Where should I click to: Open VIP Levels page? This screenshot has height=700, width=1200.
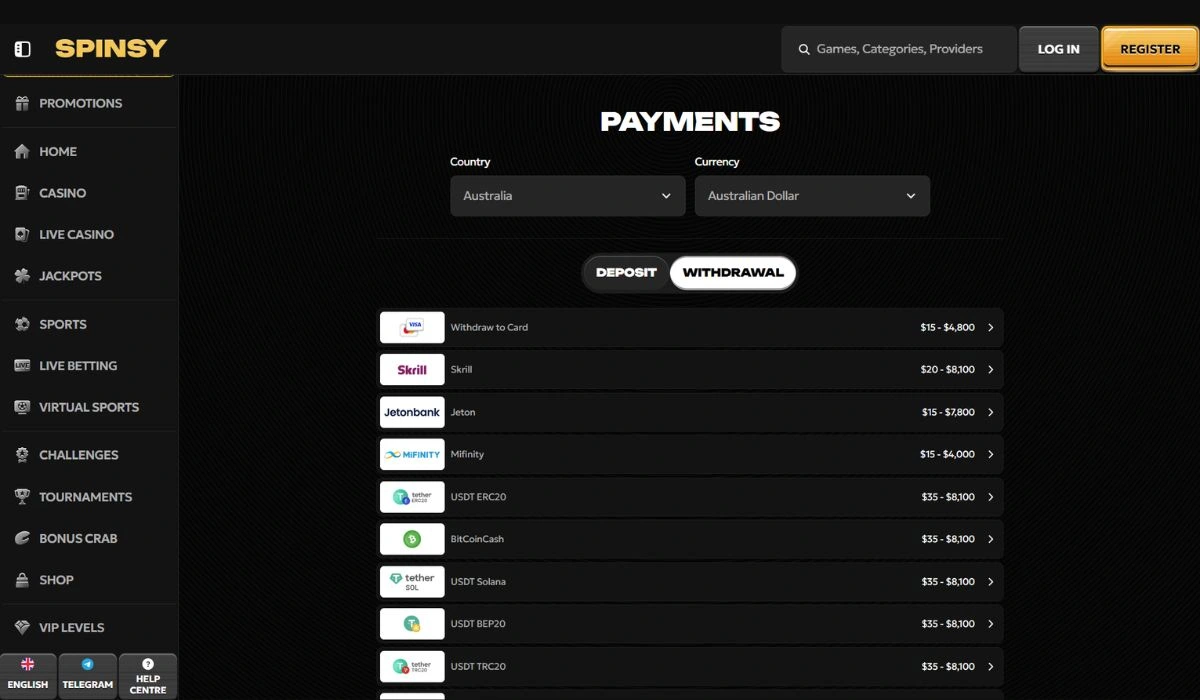click(71, 628)
